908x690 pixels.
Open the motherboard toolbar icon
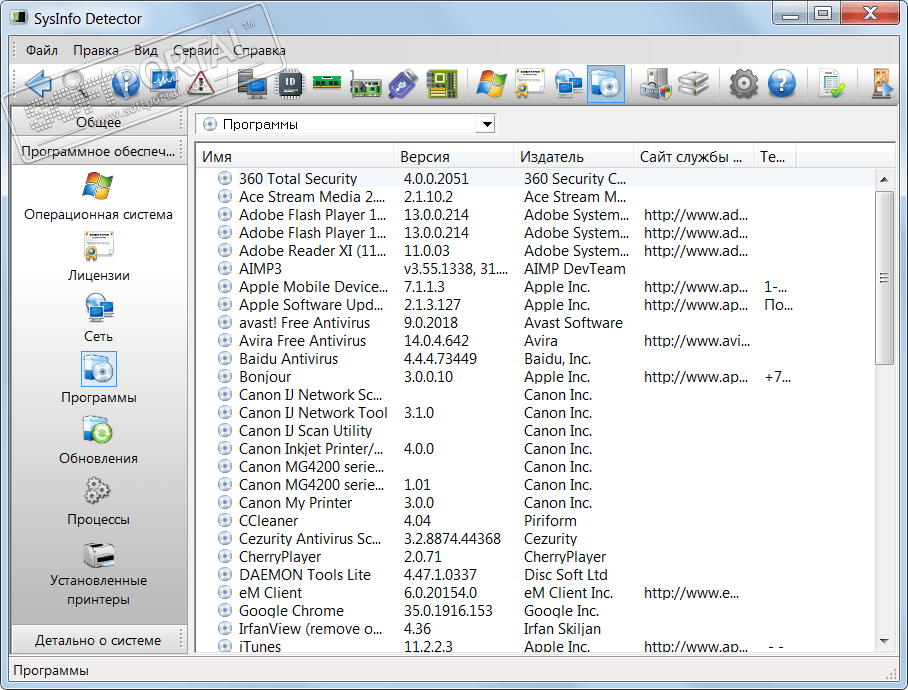(441, 85)
